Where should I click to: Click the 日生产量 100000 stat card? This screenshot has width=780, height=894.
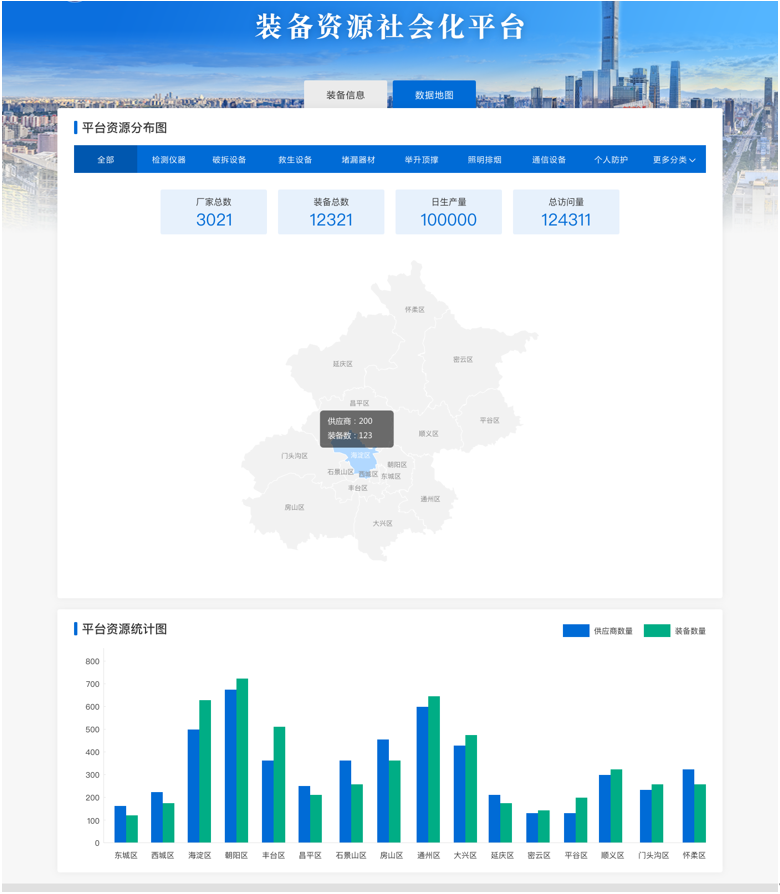tap(449, 212)
